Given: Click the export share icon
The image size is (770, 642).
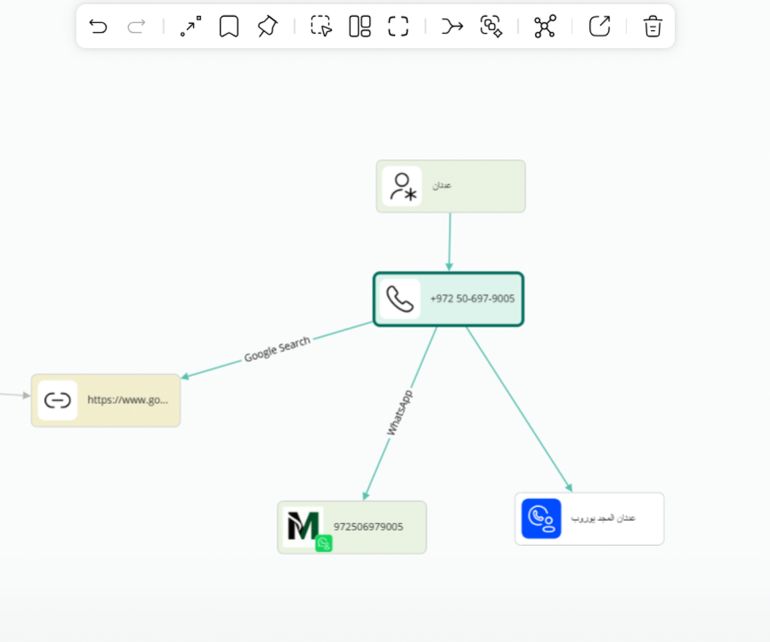Looking at the screenshot, I should pyautogui.click(x=599, y=27).
